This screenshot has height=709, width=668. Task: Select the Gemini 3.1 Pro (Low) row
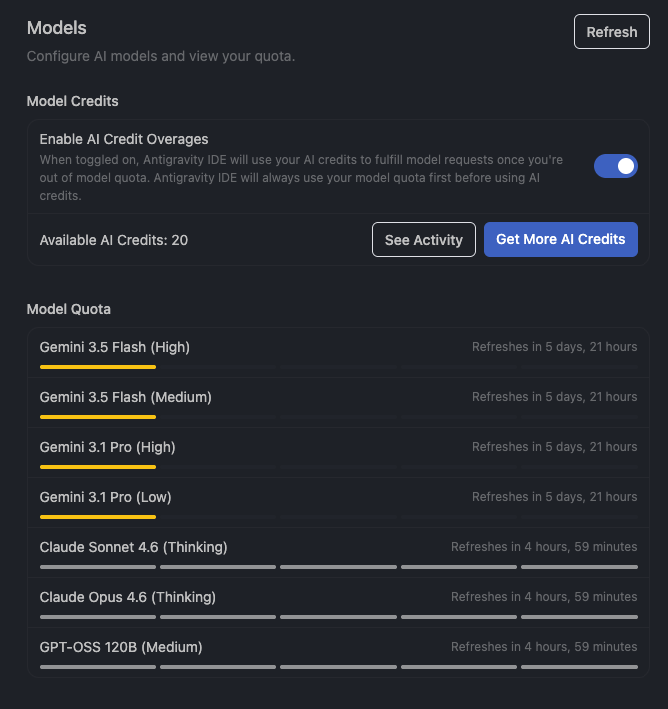click(338, 503)
